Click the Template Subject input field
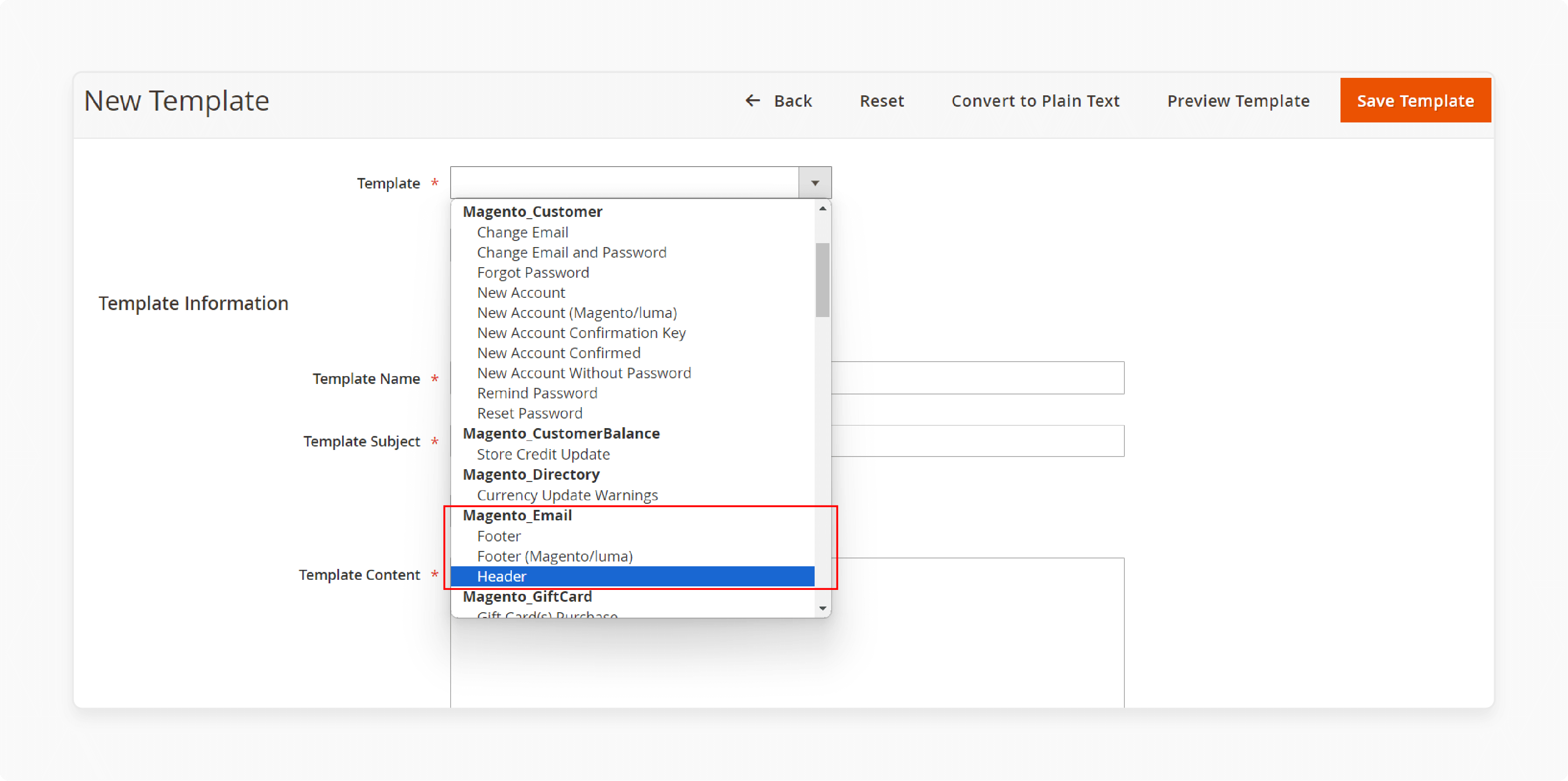 click(977, 440)
